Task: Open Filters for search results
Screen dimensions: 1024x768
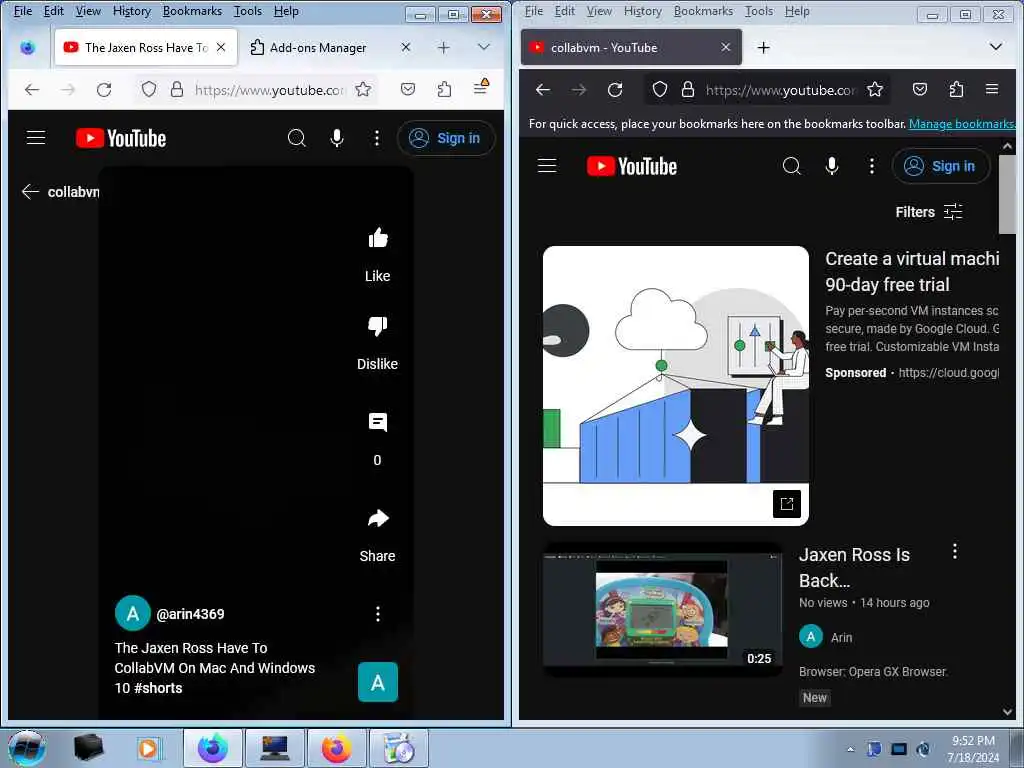Action: coord(929,212)
